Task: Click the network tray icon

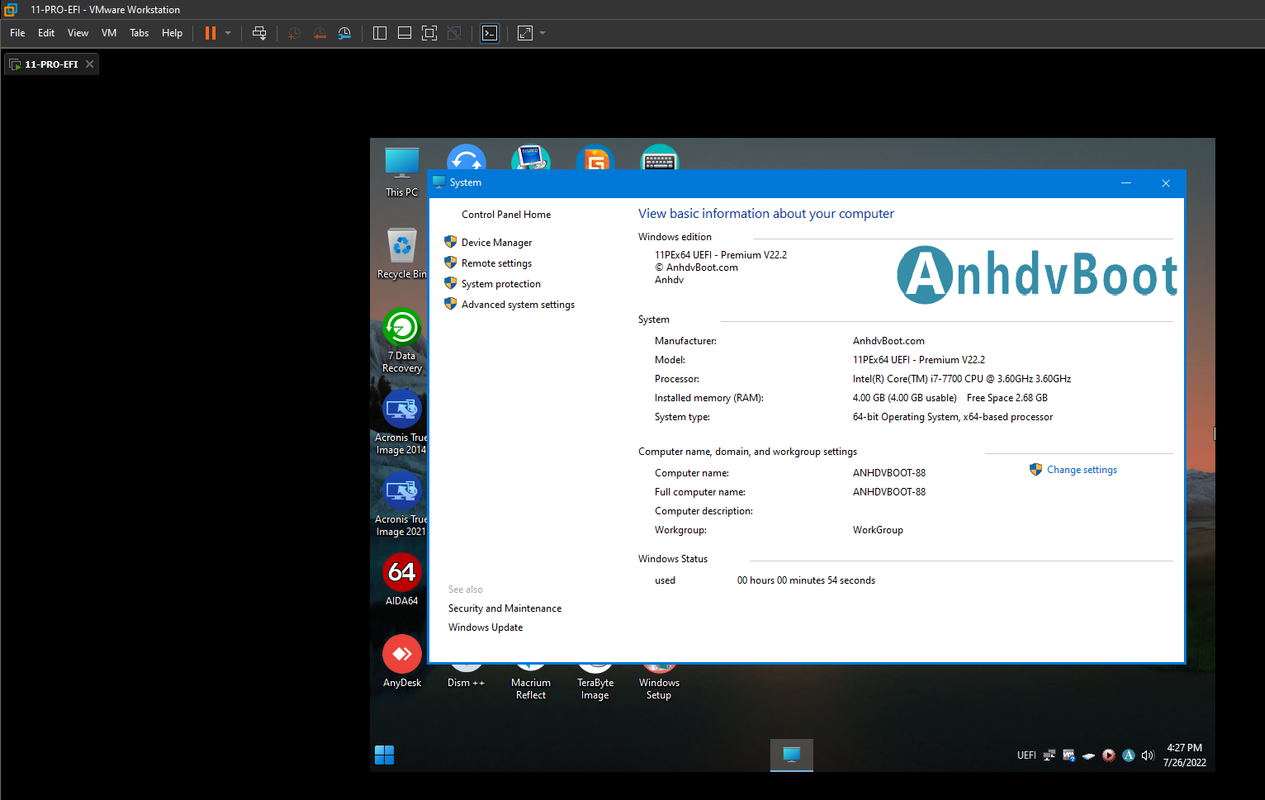Action: [x=1049, y=756]
